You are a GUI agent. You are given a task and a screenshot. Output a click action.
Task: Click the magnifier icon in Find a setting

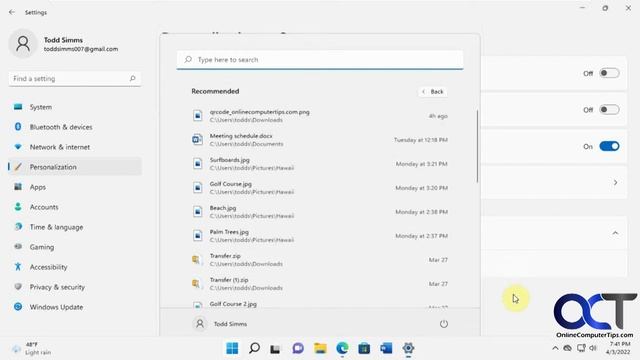(x=132, y=78)
